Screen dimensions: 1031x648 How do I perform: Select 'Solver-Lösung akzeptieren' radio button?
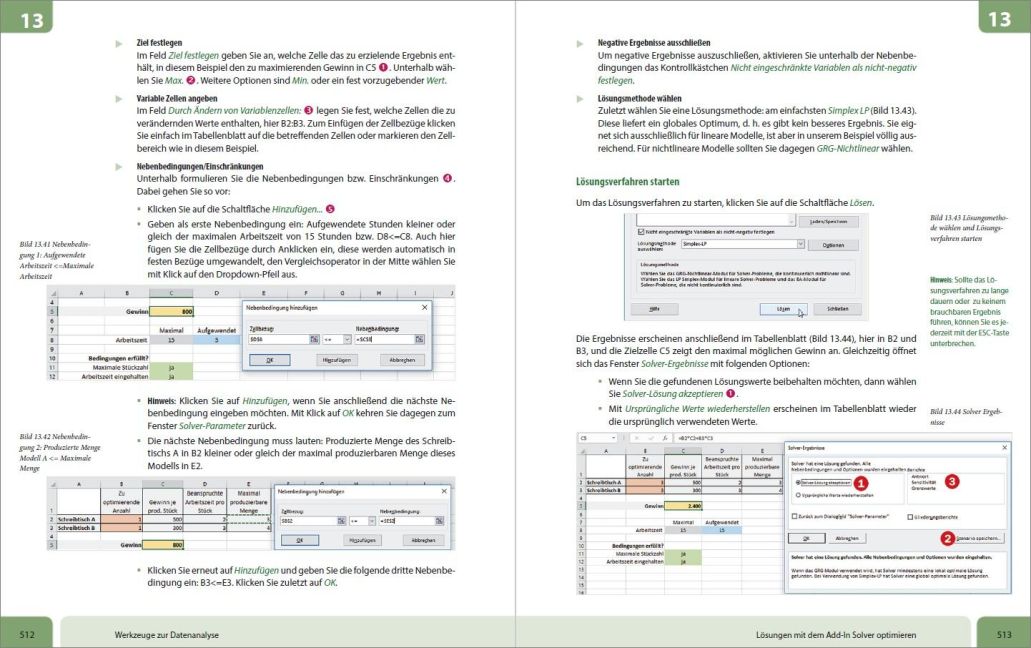pyautogui.click(x=796, y=482)
